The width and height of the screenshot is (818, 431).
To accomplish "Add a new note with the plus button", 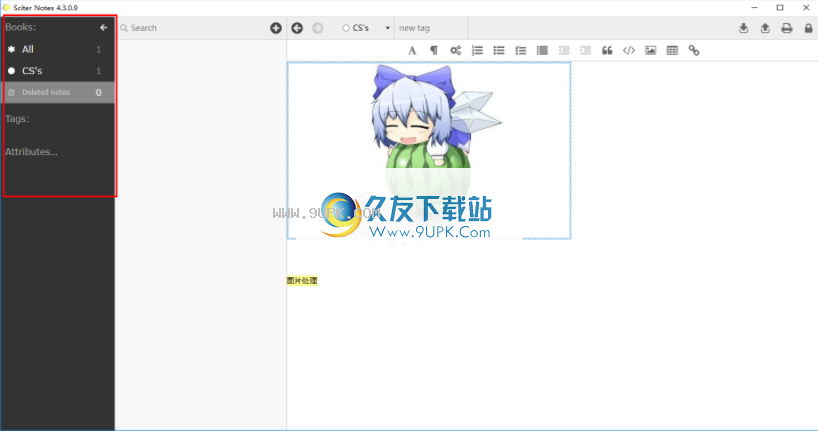I will [276, 28].
